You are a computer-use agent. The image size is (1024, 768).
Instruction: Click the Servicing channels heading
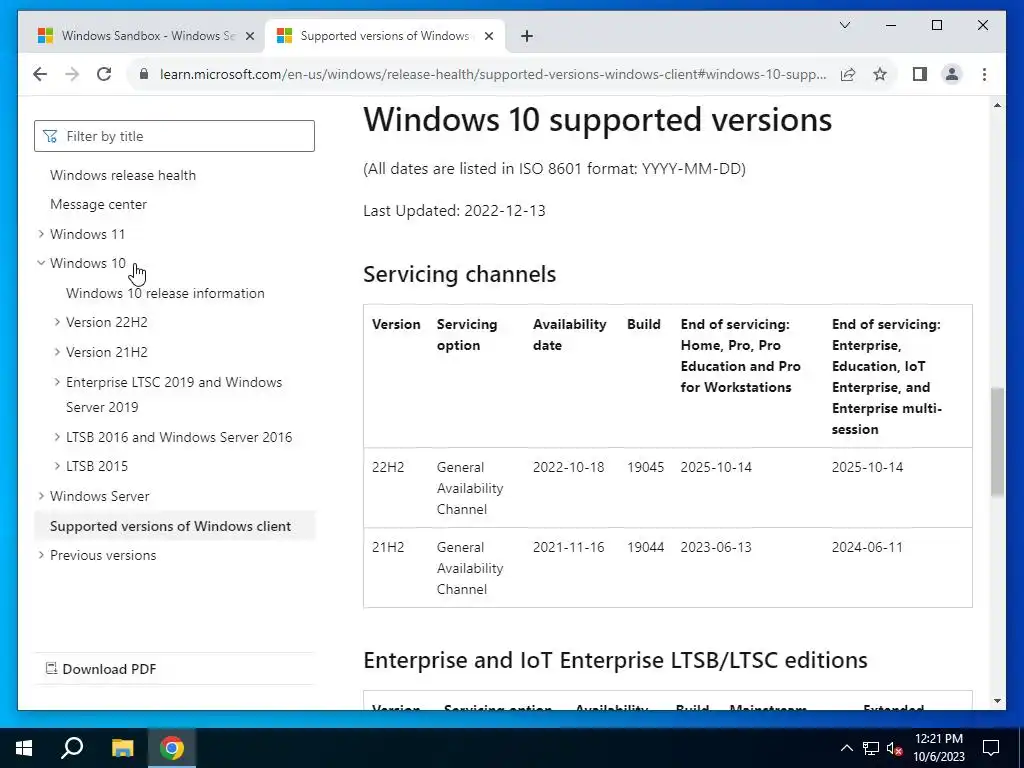tap(459, 274)
